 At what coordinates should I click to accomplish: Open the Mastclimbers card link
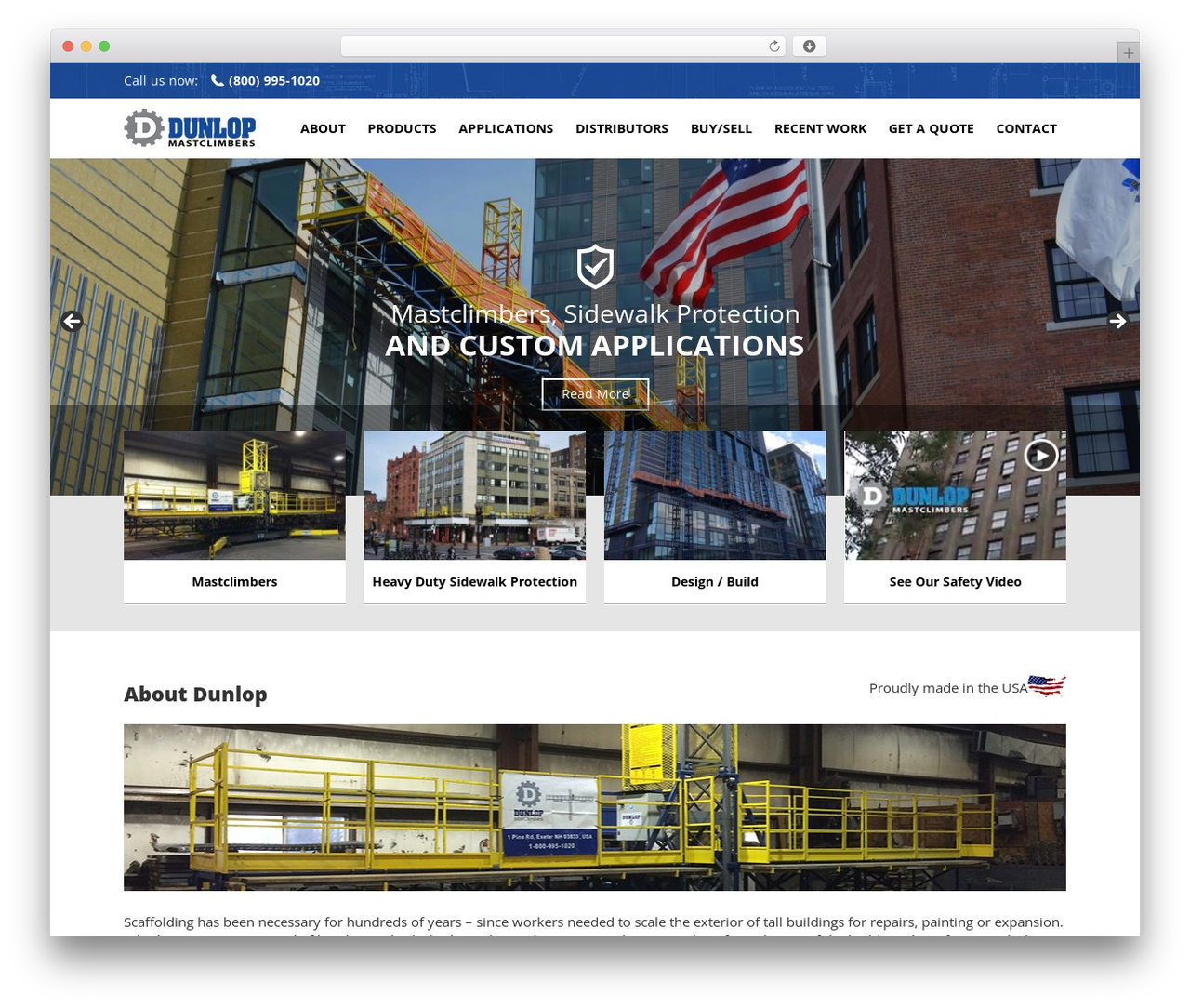pyautogui.click(x=234, y=582)
